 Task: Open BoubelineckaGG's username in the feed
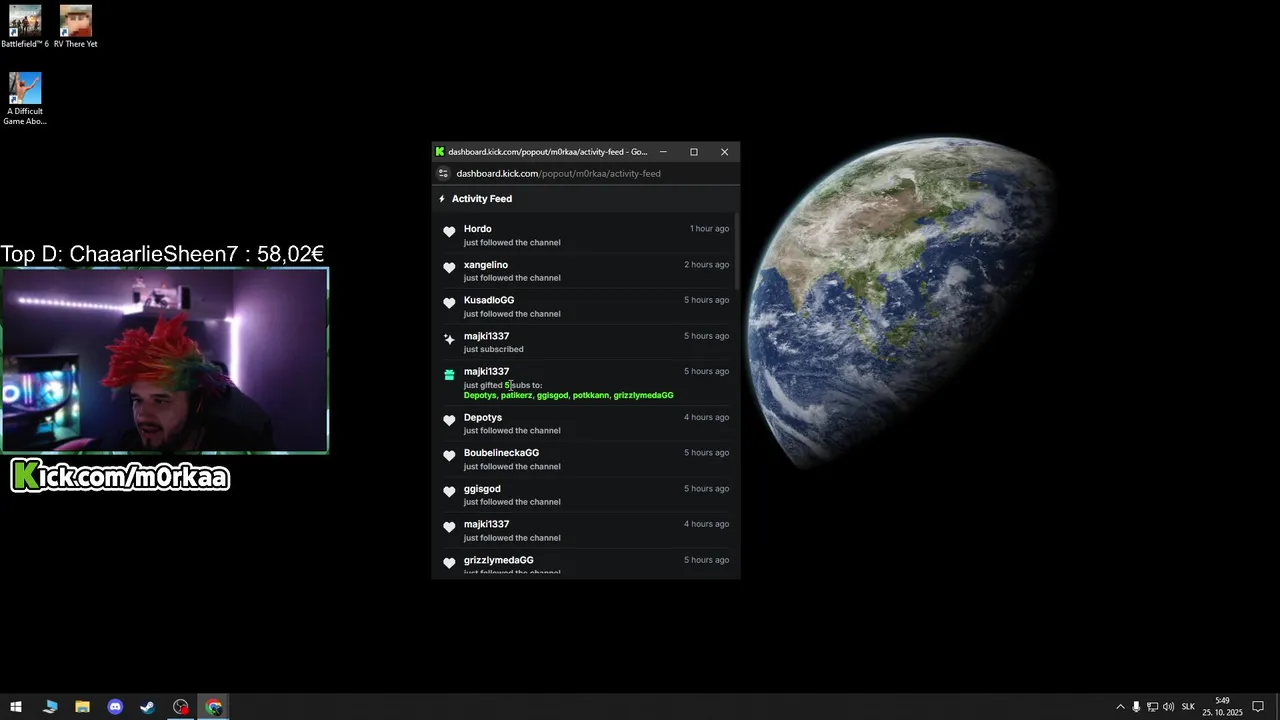(x=501, y=453)
